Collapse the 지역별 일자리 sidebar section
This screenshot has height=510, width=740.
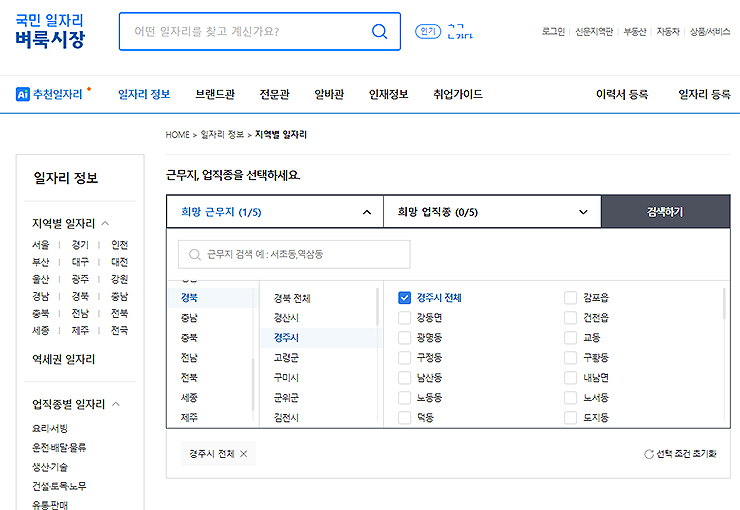(x=105, y=223)
